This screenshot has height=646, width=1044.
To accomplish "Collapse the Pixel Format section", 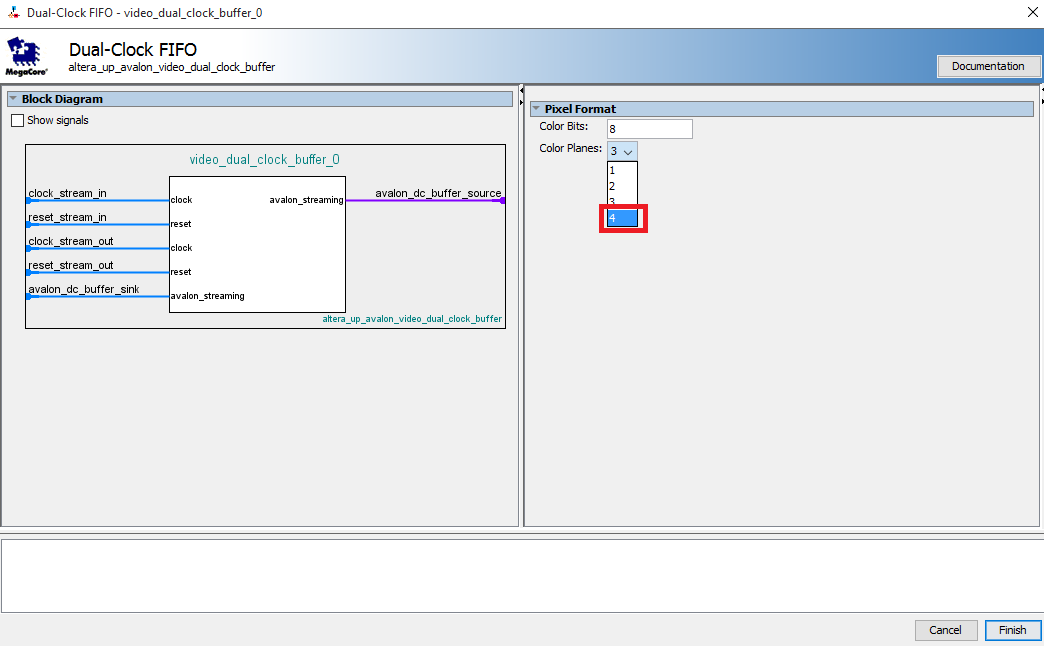I will pos(536,109).
